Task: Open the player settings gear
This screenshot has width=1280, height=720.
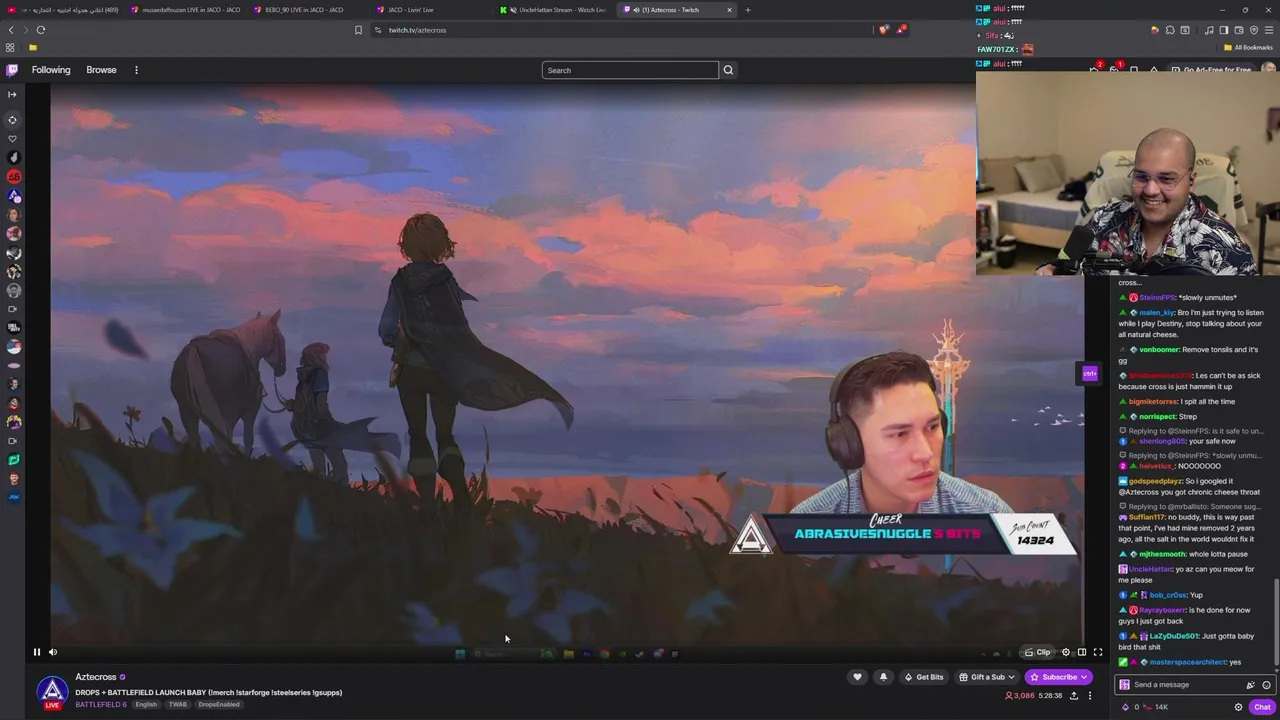Action: coord(1066,652)
